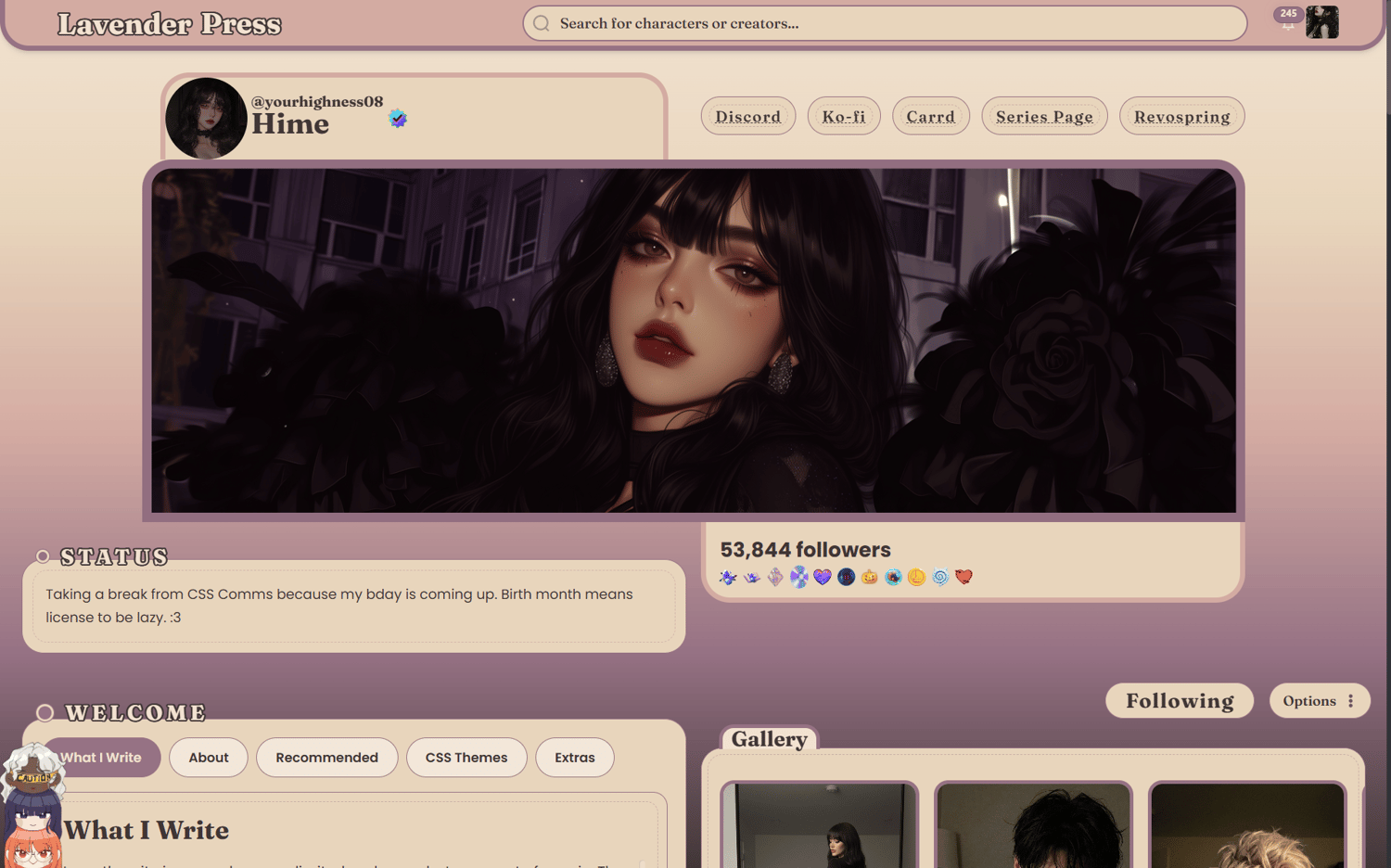Click the @yourhighness08 username
The height and width of the screenshot is (868, 1391).
click(317, 101)
